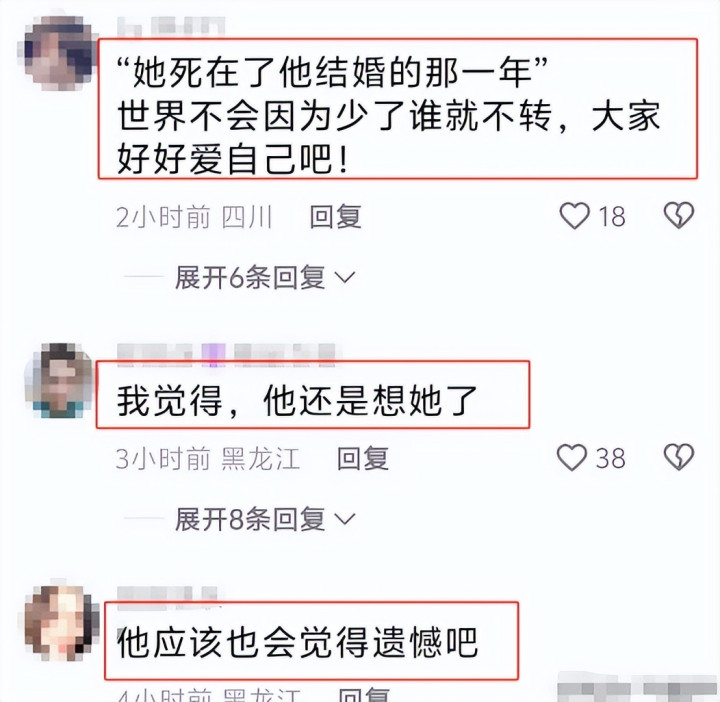Reply to the 2小时前 四川 comment
Screen dimensions: 720x702
pyautogui.click(x=335, y=217)
